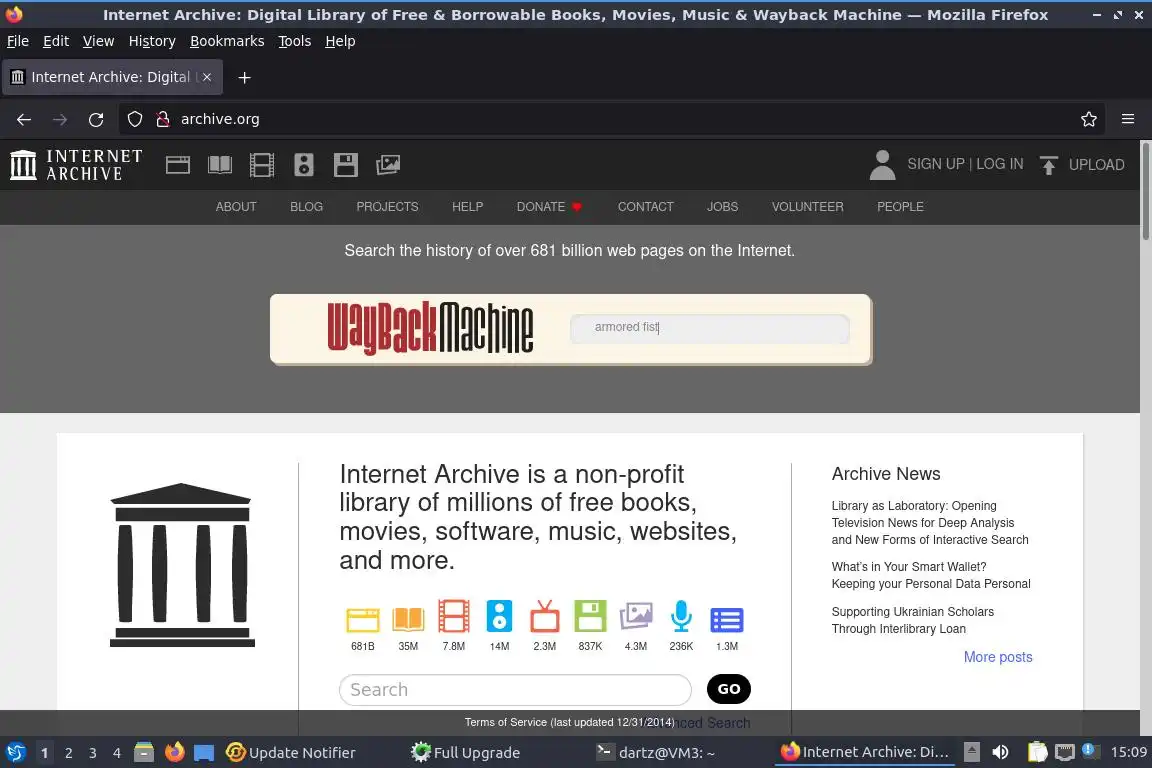Click the SIGN UP link
This screenshot has height=768, width=1152.
coord(935,164)
